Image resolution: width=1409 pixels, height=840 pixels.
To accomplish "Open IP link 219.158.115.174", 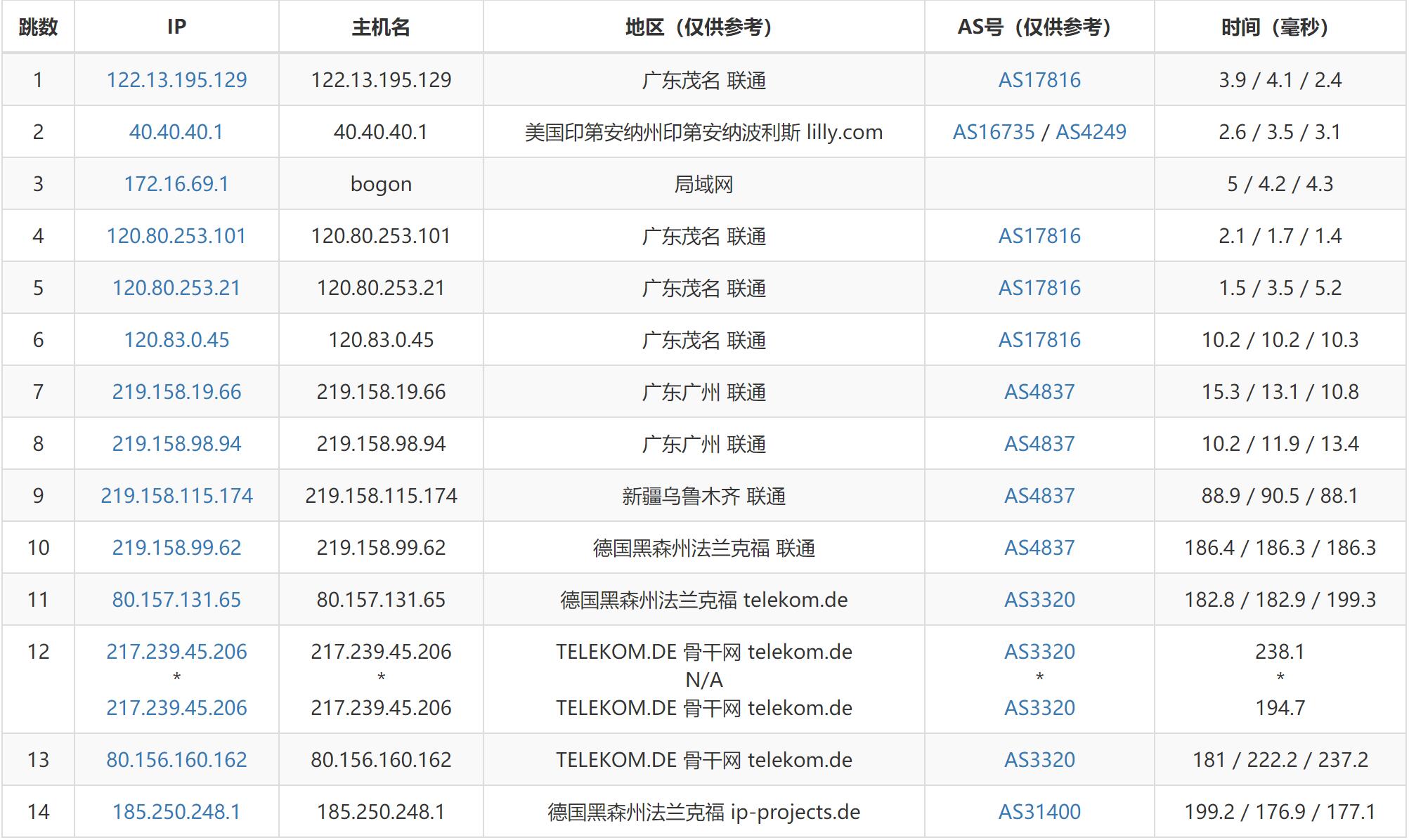I will [176, 496].
